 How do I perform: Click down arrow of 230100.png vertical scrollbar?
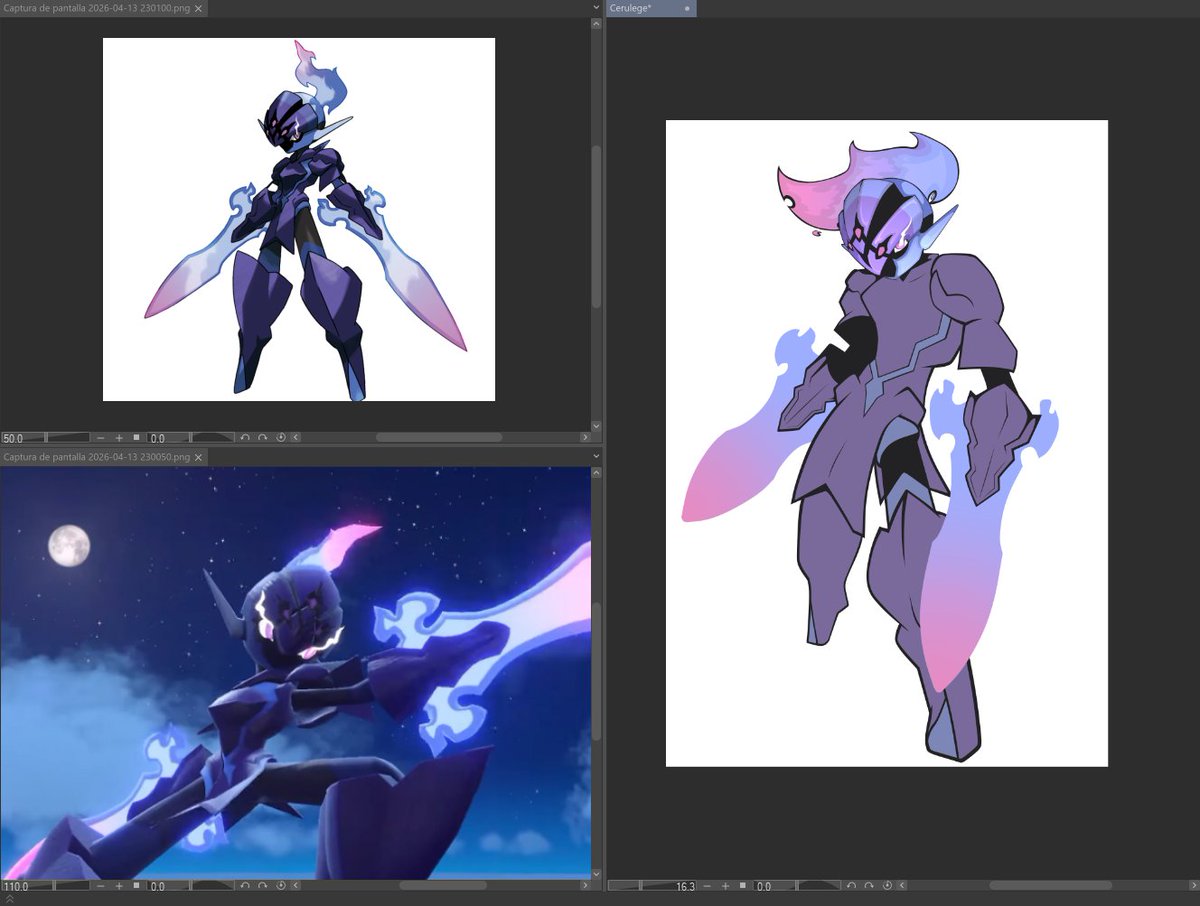click(596, 425)
